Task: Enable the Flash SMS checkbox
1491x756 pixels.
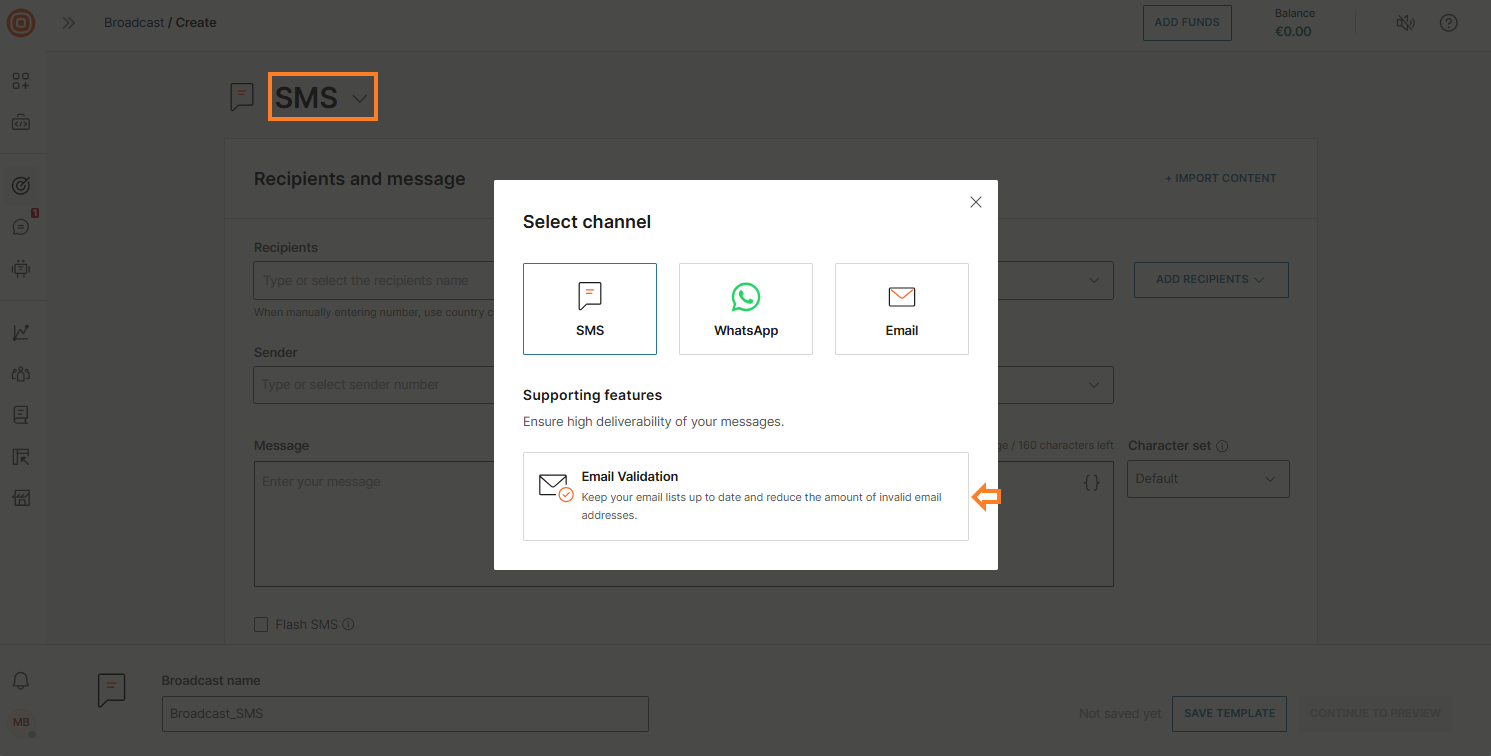Action: click(261, 623)
